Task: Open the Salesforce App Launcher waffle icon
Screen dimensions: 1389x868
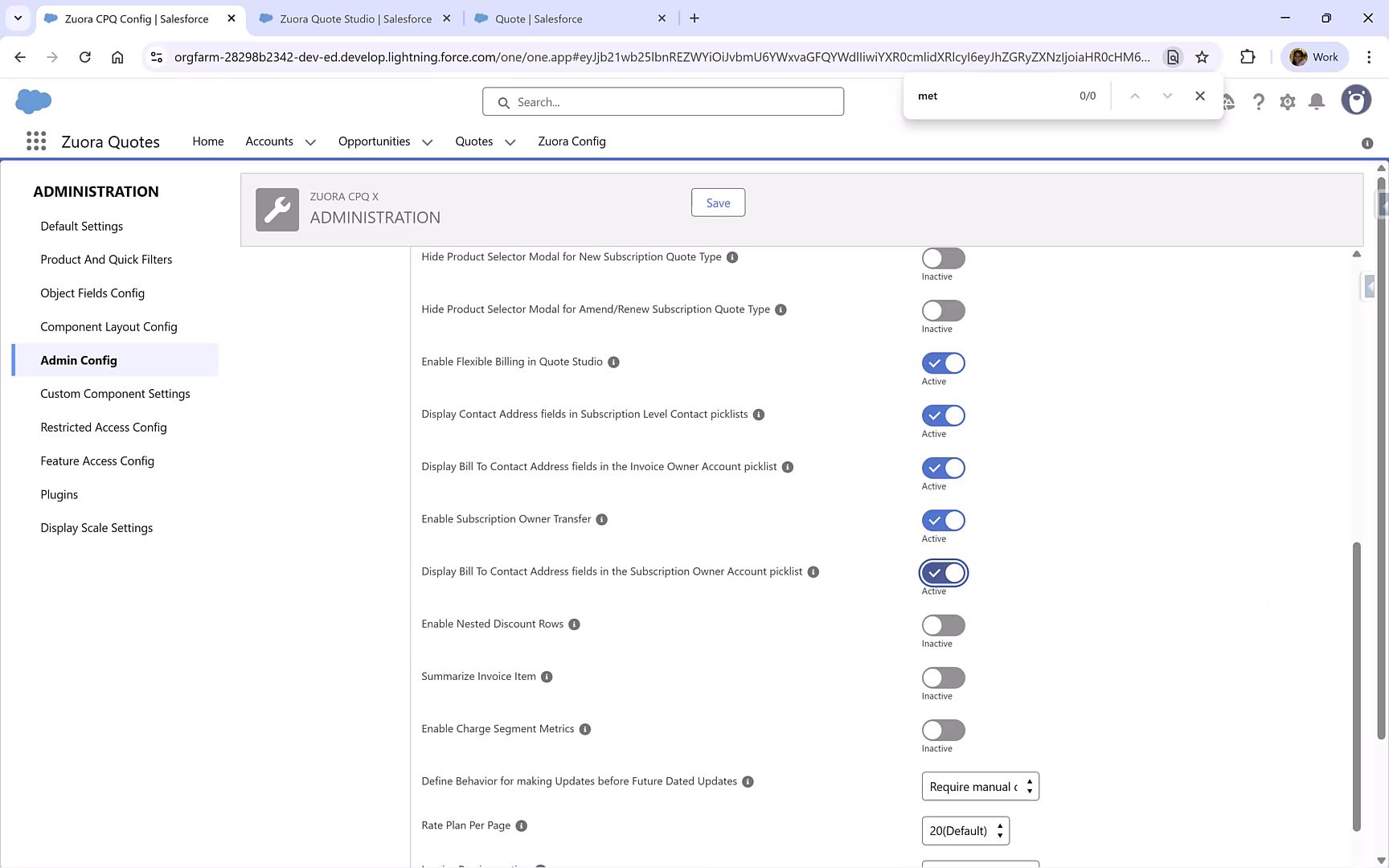Action: coord(35,141)
